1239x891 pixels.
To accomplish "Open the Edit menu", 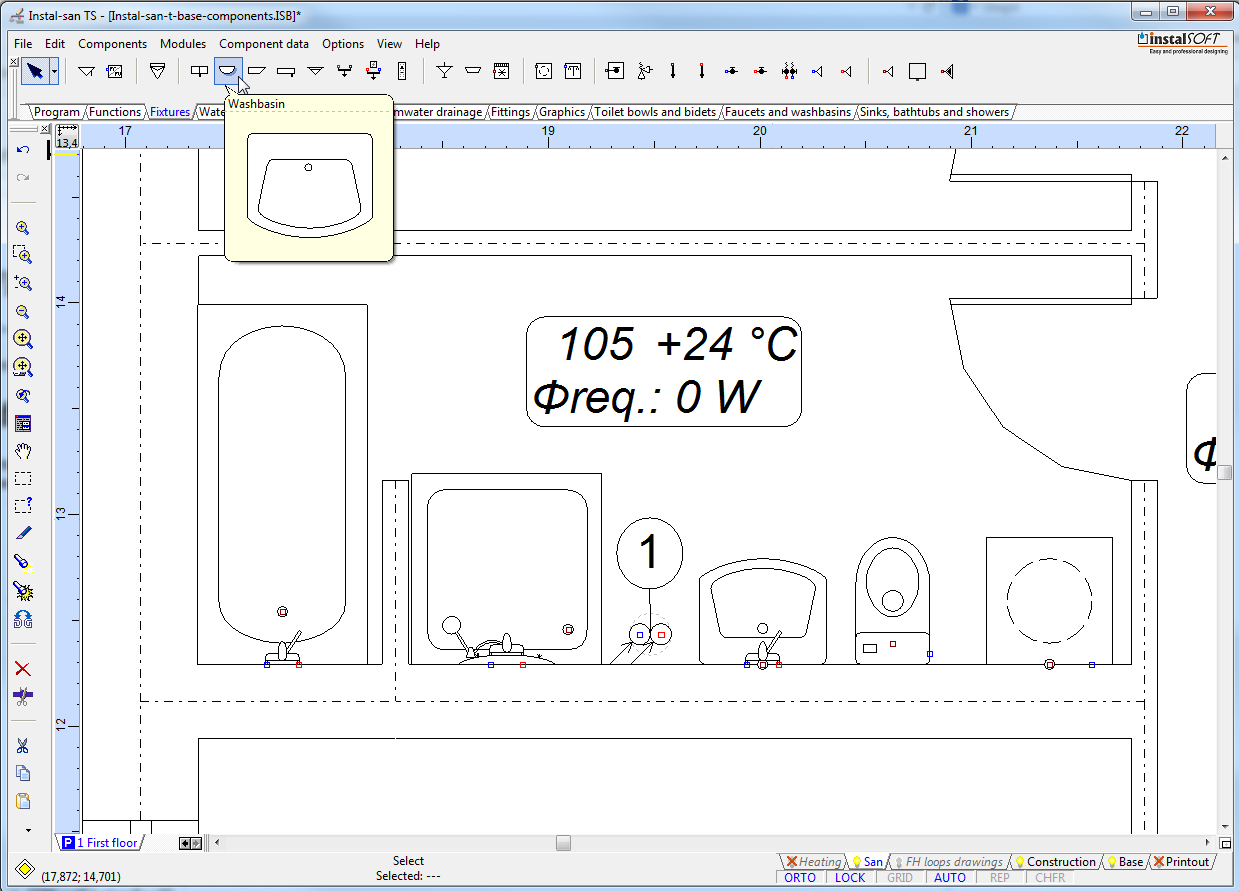I will pos(55,44).
